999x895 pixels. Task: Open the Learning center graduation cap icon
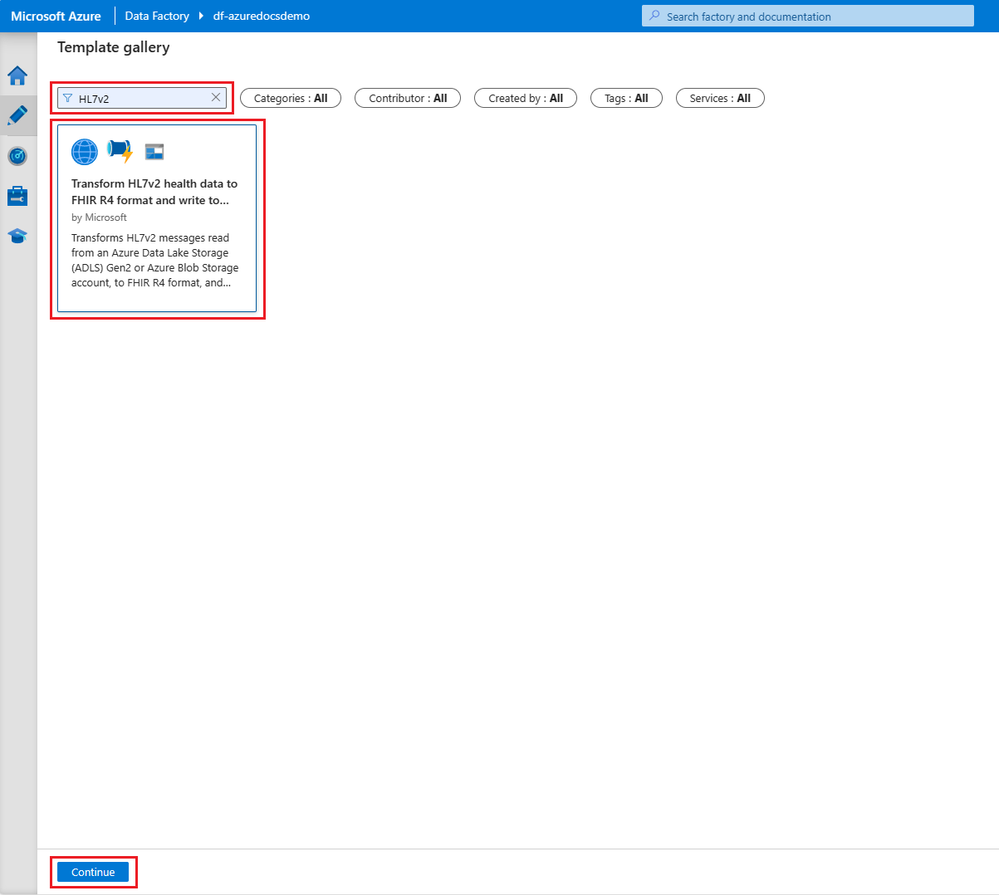click(18, 236)
